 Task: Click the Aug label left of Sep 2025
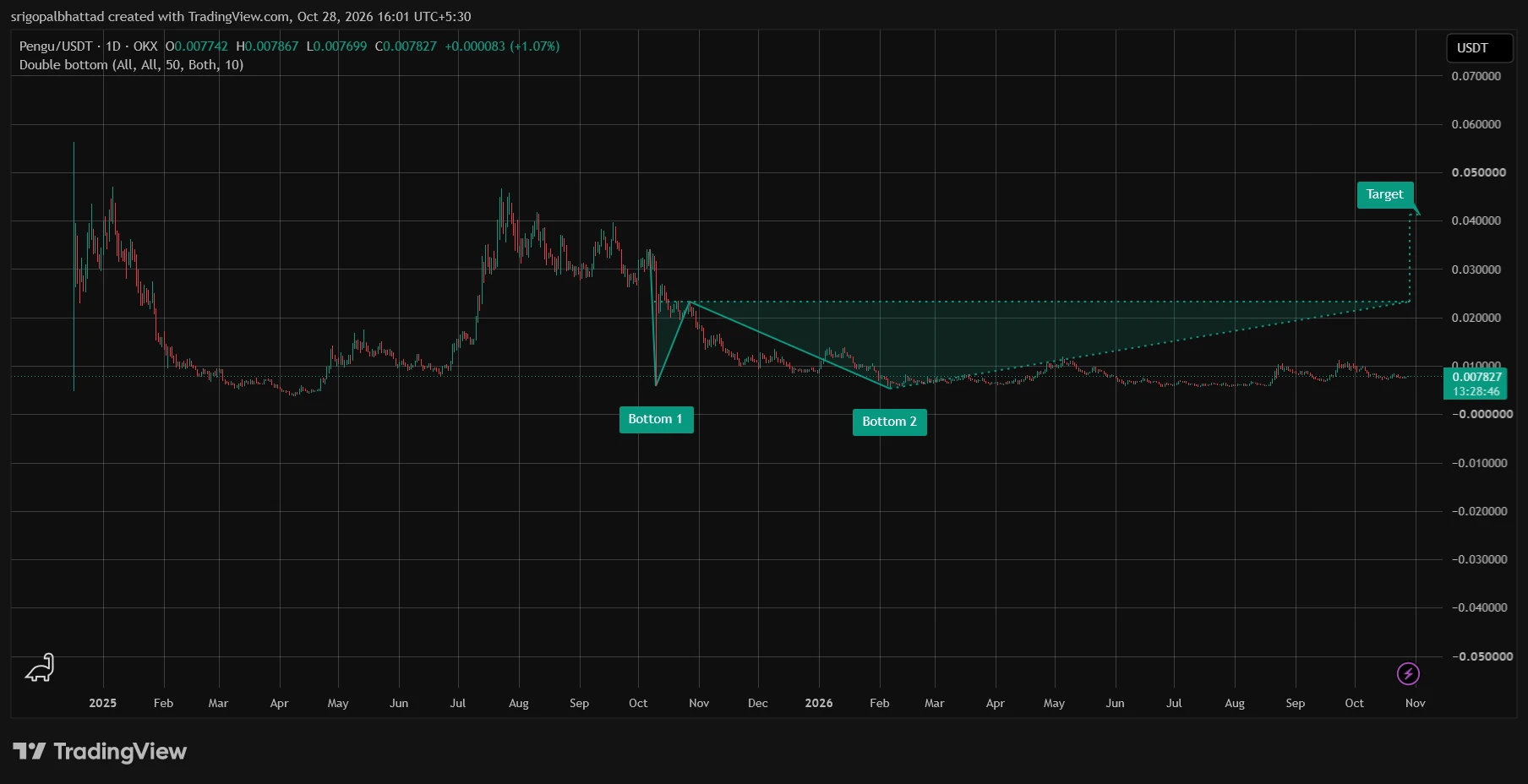click(x=519, y=703)
